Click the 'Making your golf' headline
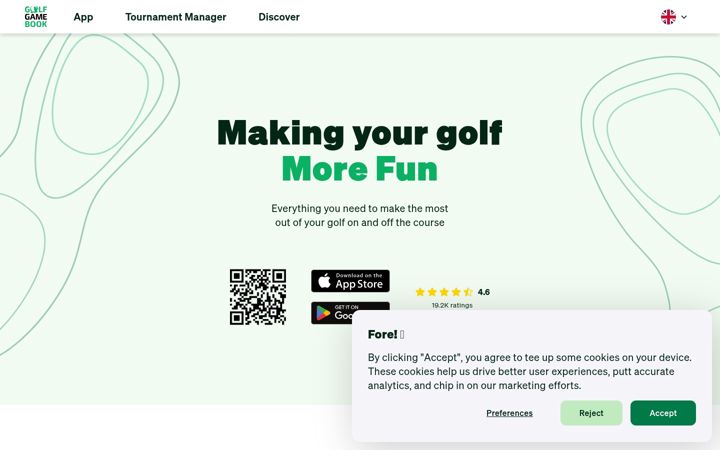The image size is (720, 450). pos(360,134)
